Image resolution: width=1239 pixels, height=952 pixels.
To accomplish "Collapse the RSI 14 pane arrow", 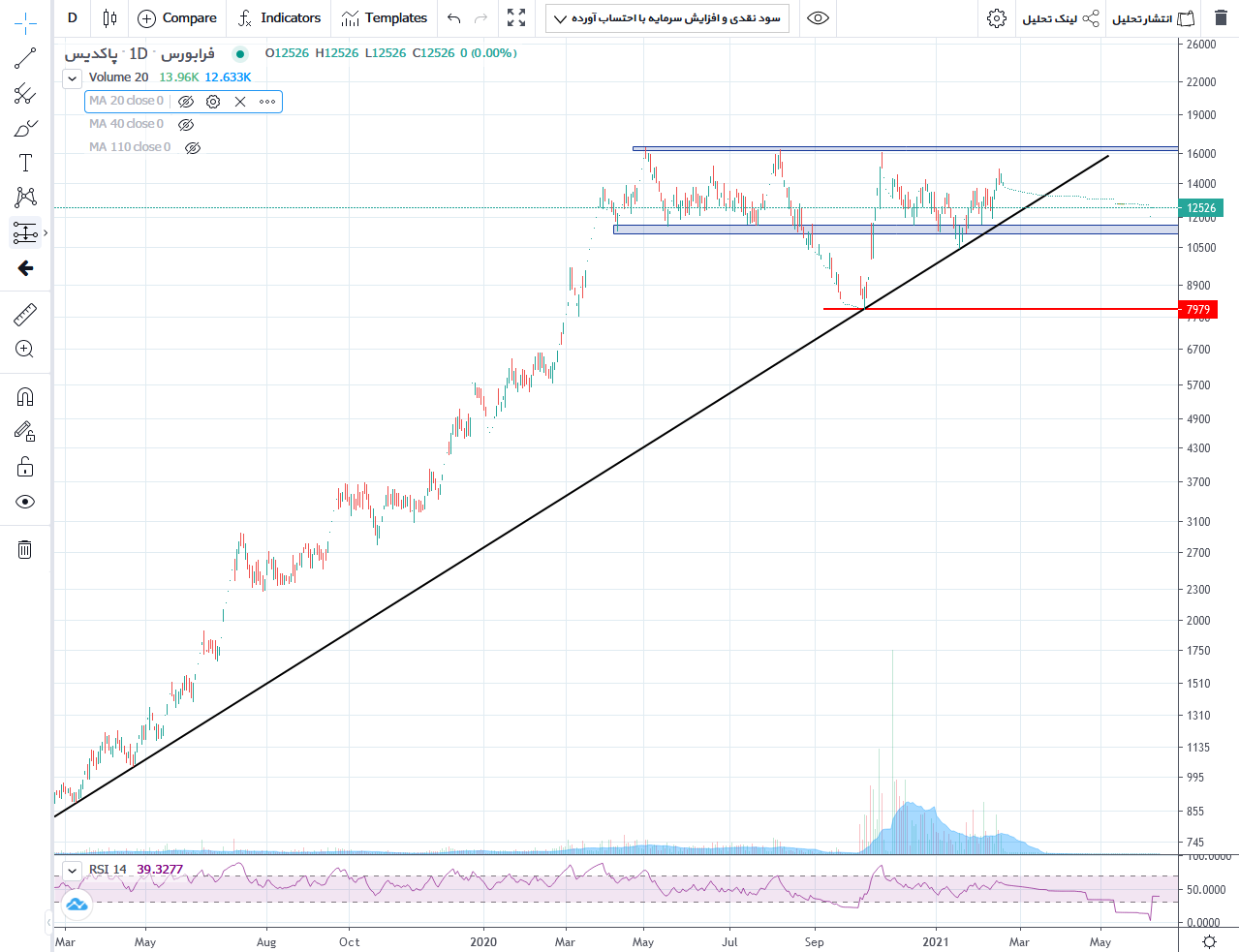I will tap(72, 870).
